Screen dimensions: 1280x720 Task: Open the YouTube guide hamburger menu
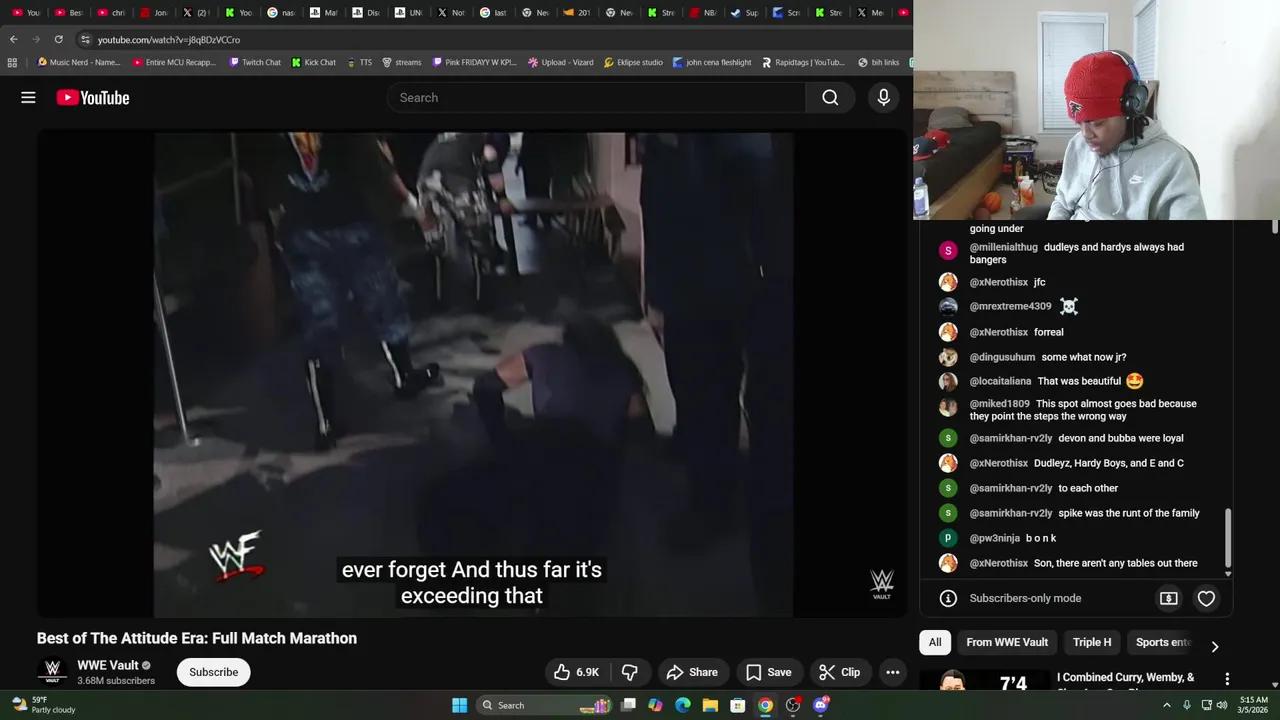point(28,97)
